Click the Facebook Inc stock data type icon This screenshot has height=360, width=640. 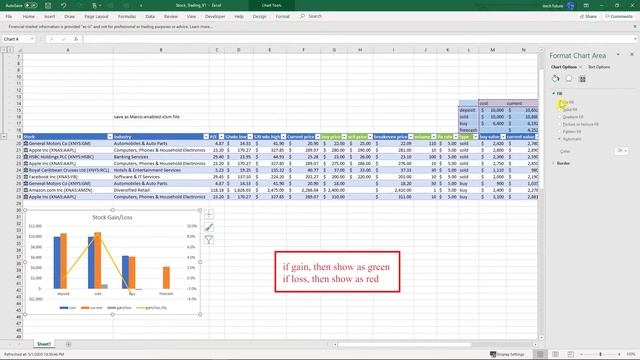pyautogui.click(x=26, y=177)
